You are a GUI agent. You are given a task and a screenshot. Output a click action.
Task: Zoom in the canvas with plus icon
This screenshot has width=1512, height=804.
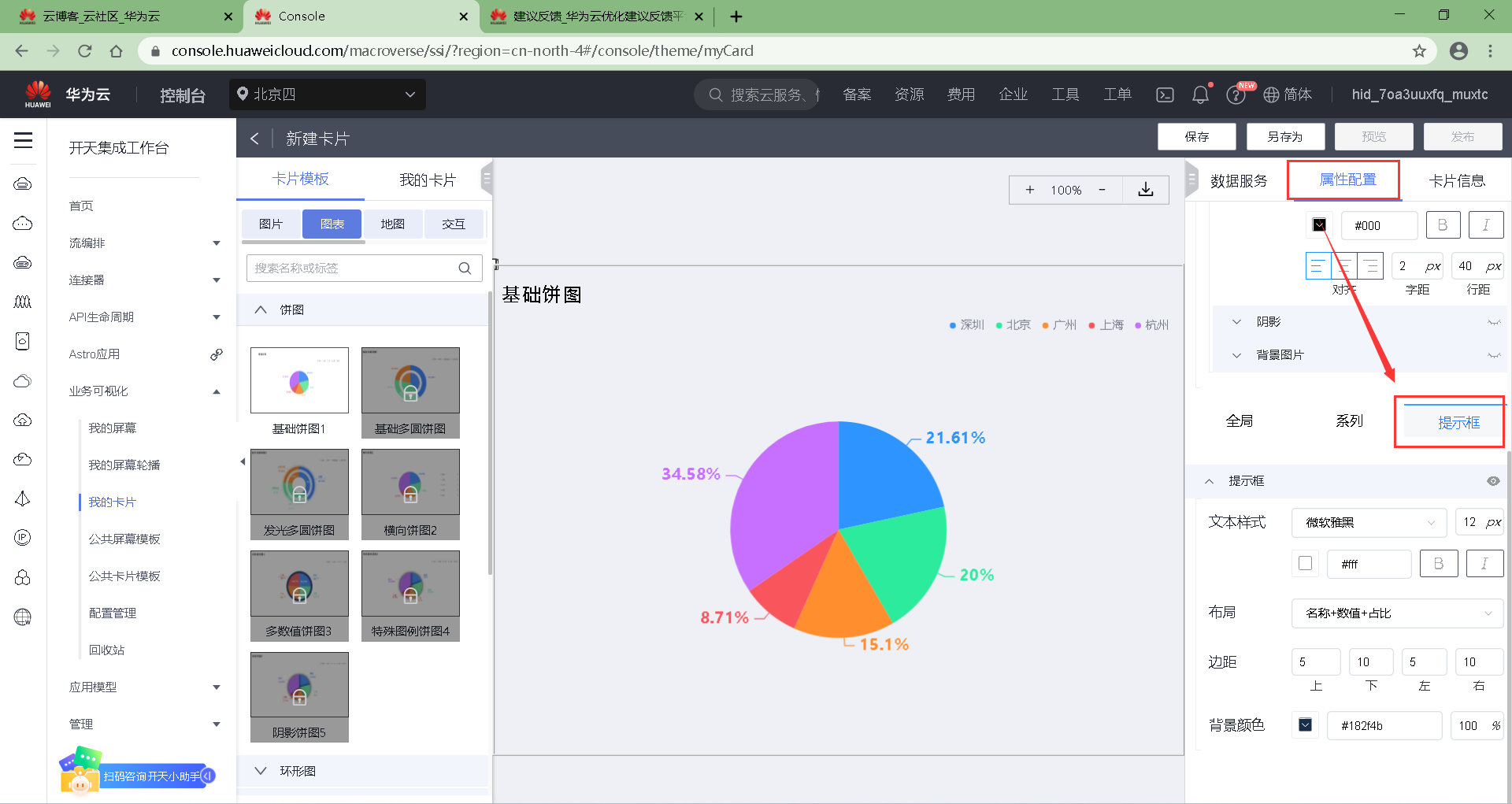click(1029, 190)
